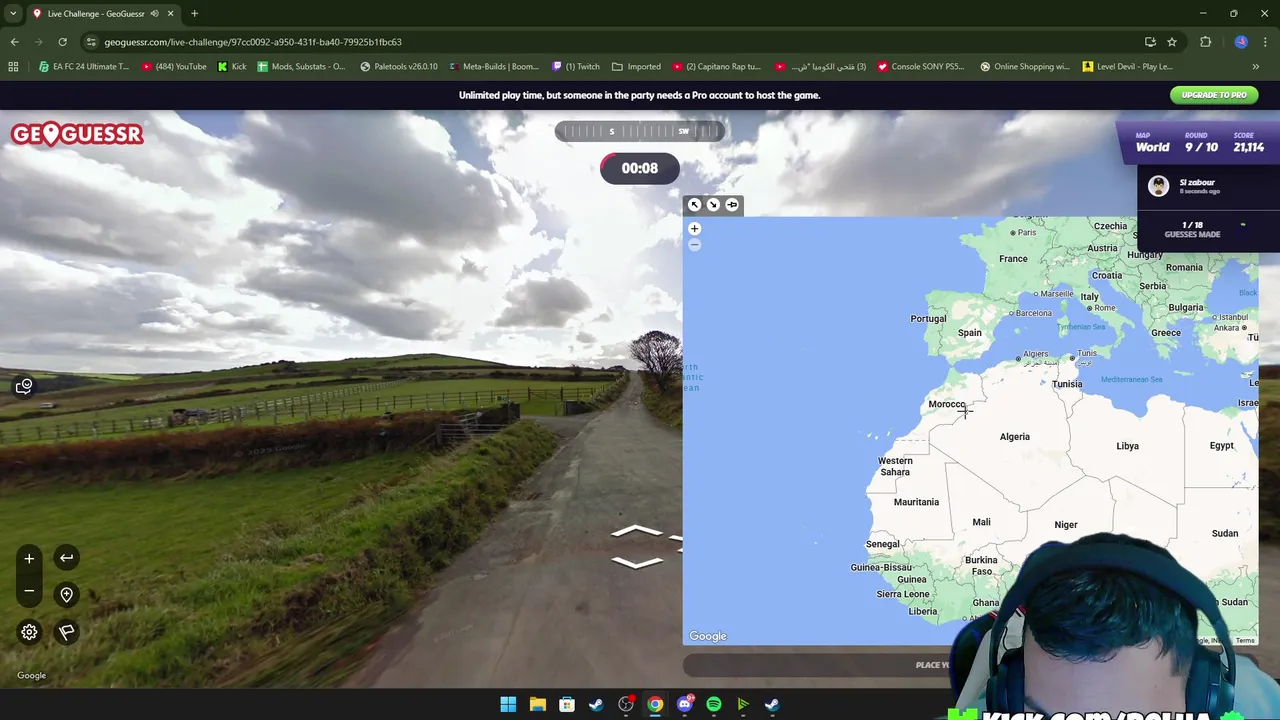Open the (1) Twitch bookmark
This screenshot has width=1280, height=720.
(576, 67)
